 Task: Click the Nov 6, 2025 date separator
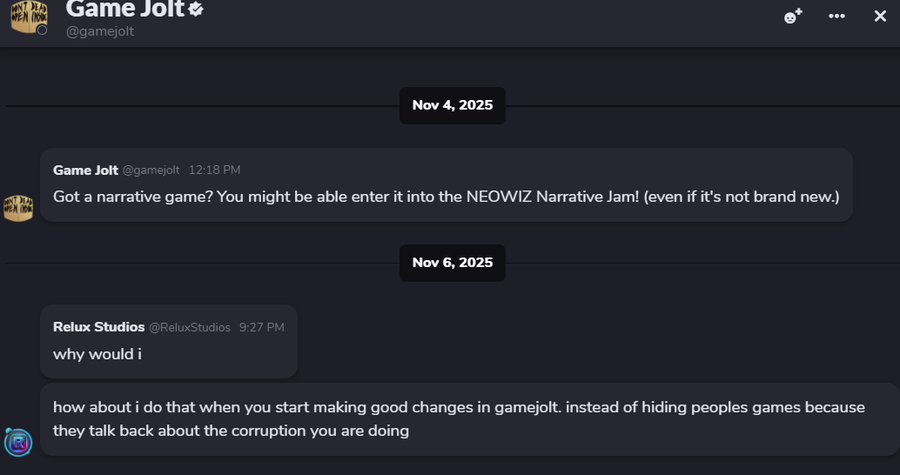pos(452,263)
